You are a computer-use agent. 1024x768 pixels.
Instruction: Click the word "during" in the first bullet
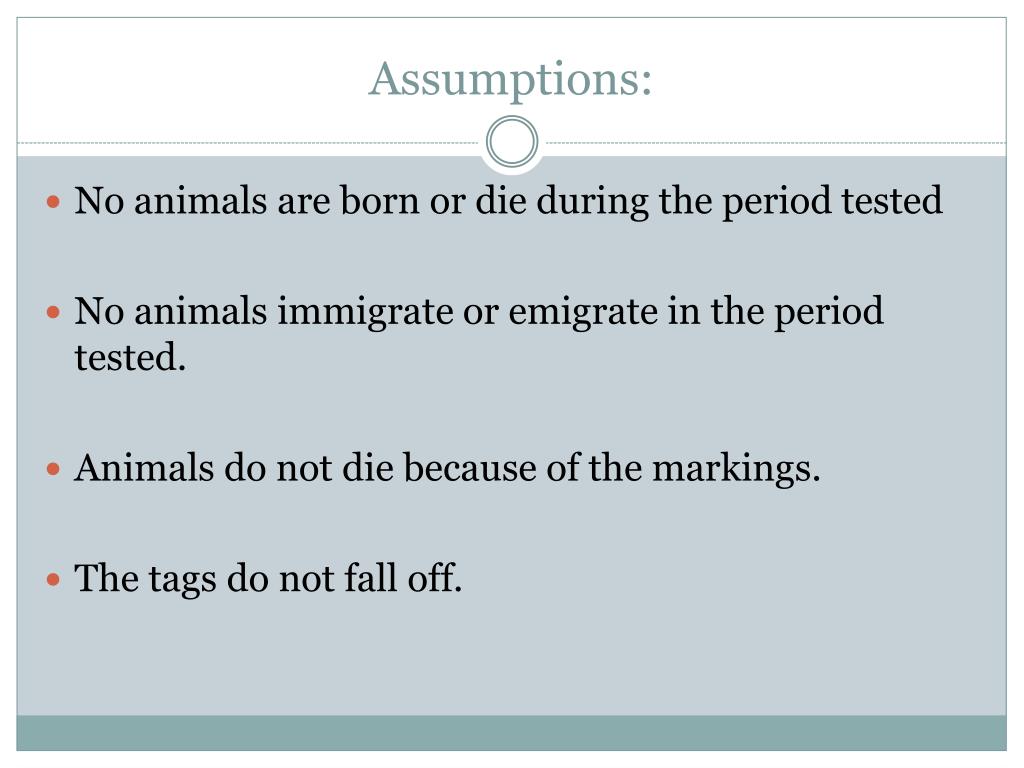(x=592, y=201)
